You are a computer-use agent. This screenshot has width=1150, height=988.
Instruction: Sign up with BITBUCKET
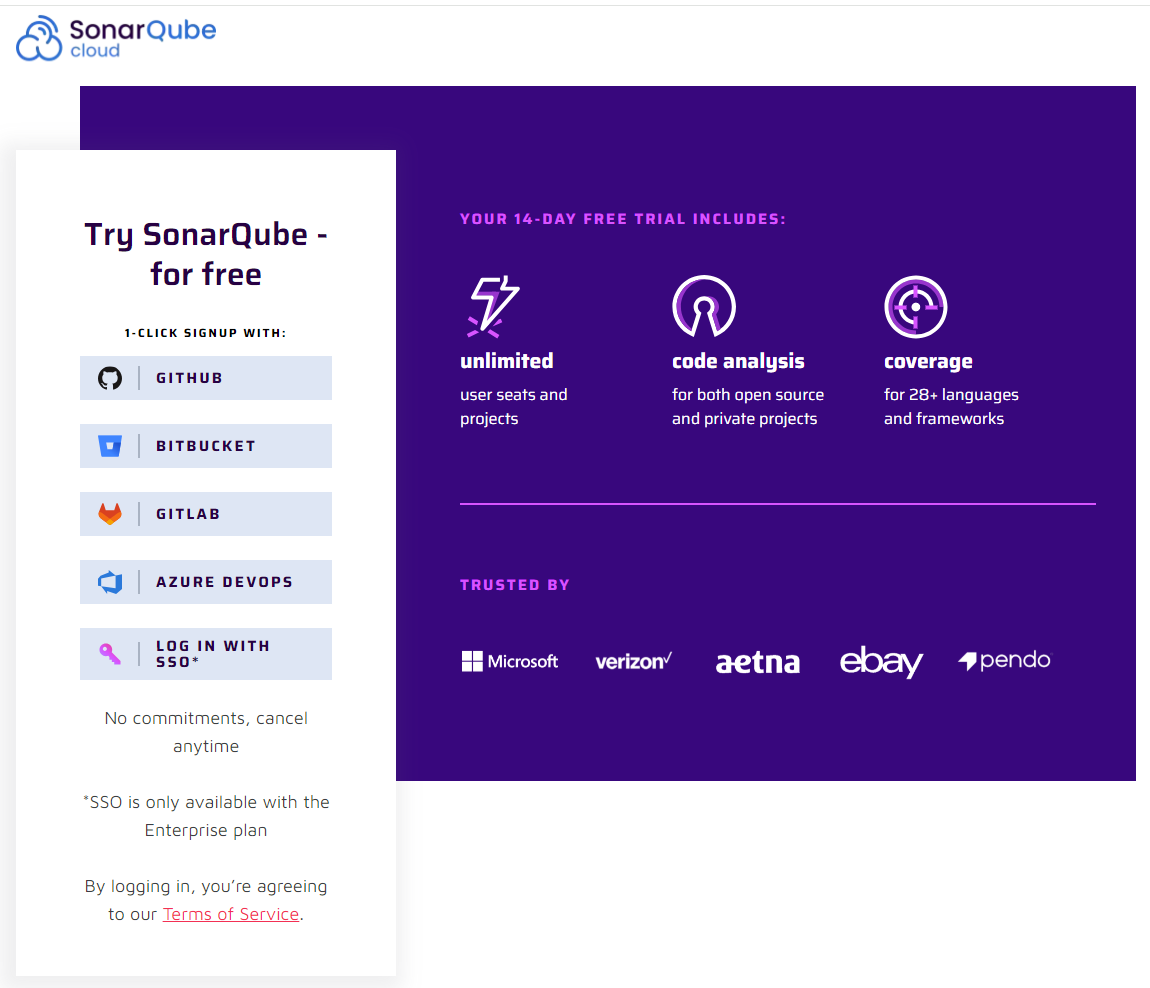(205, 446)
